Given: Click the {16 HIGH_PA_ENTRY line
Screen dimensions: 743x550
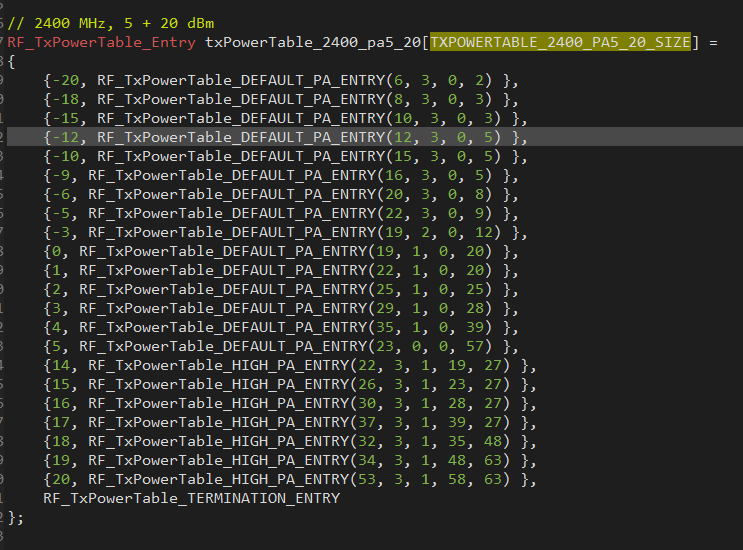Looking at the screenshot, I should (x=290, y=403).
